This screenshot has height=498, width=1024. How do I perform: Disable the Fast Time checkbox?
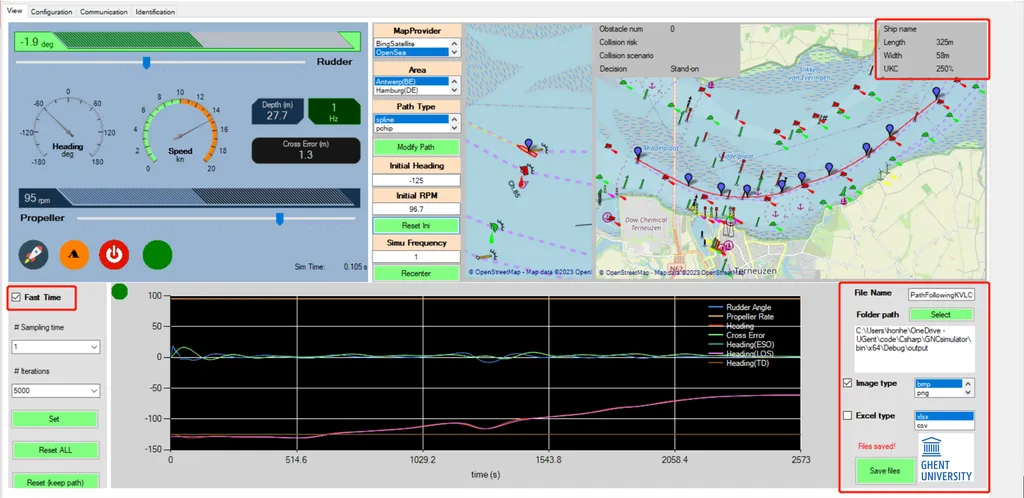click(x=16, y=297)
